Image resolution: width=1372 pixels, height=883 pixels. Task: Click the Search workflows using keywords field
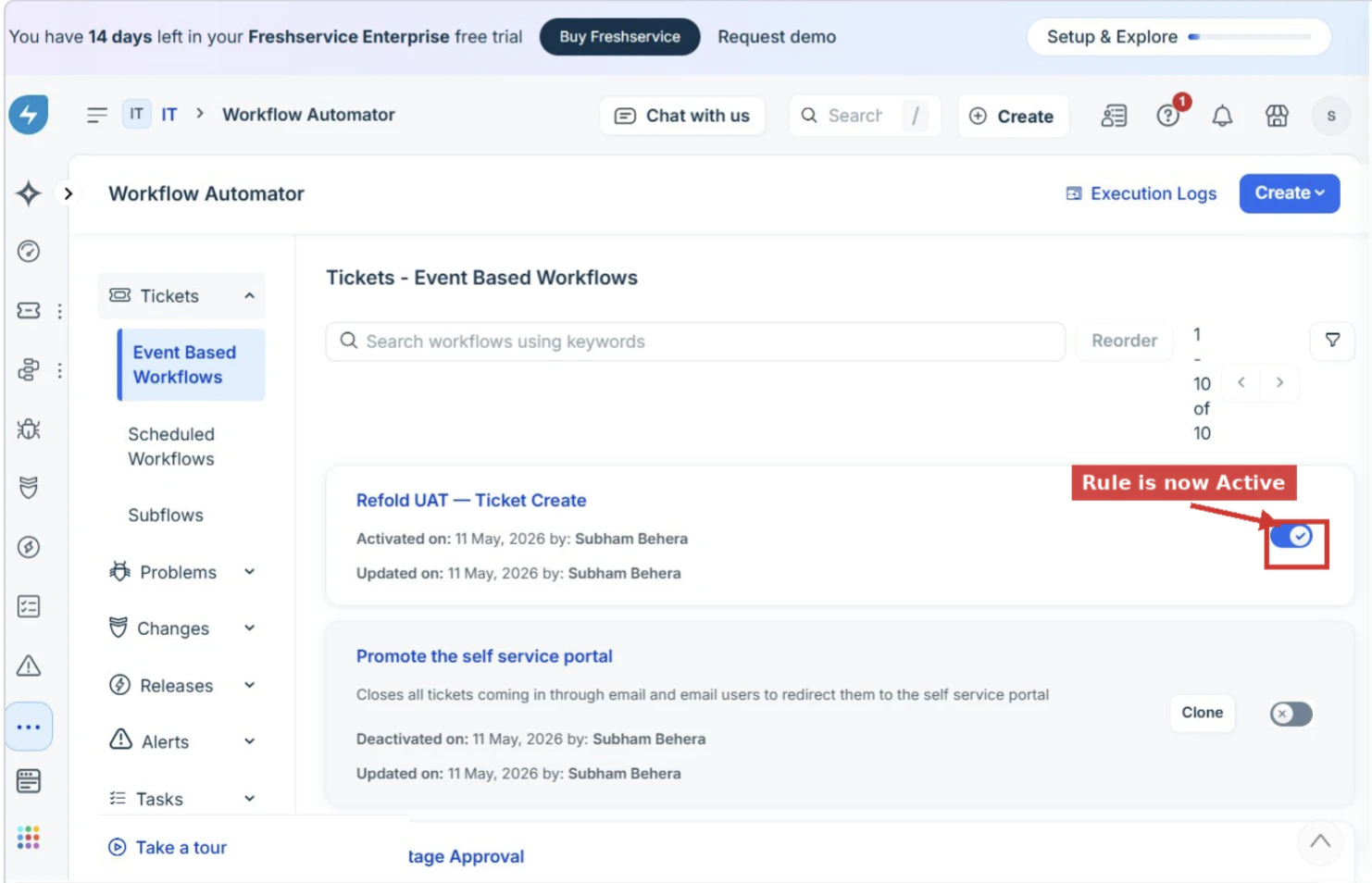pyautogui.click(x=695, y=341)
